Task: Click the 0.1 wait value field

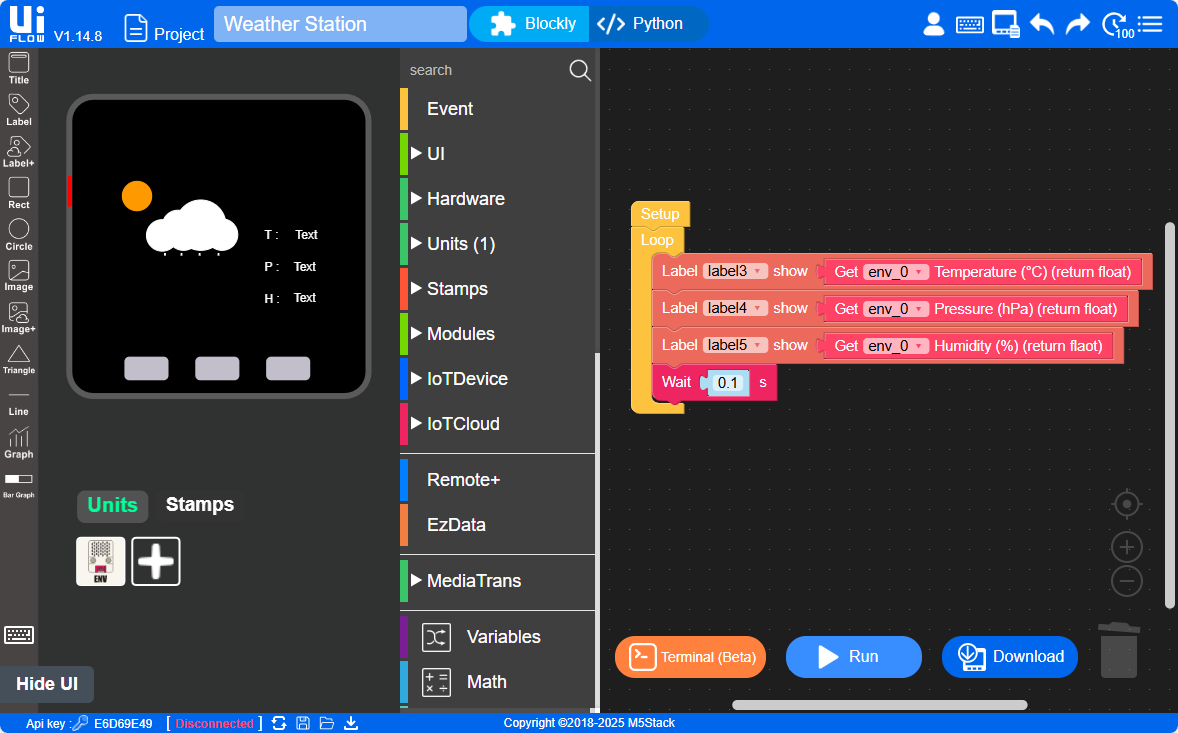Action: point(727,383)
